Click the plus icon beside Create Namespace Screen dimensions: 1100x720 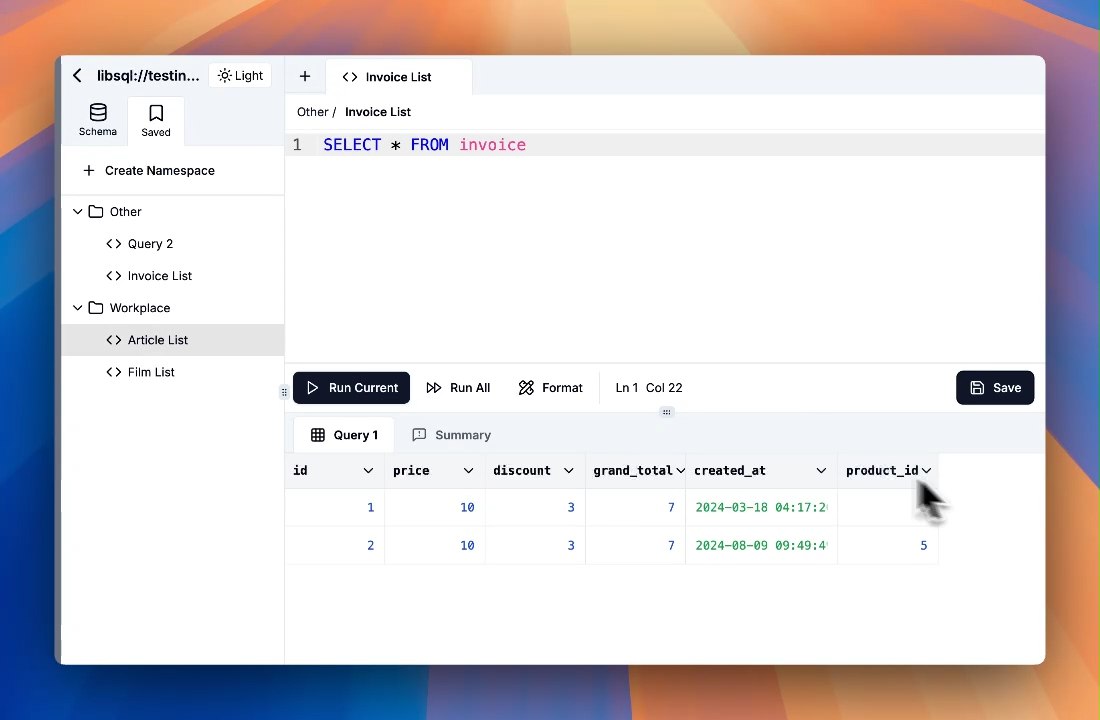point(89,171)
